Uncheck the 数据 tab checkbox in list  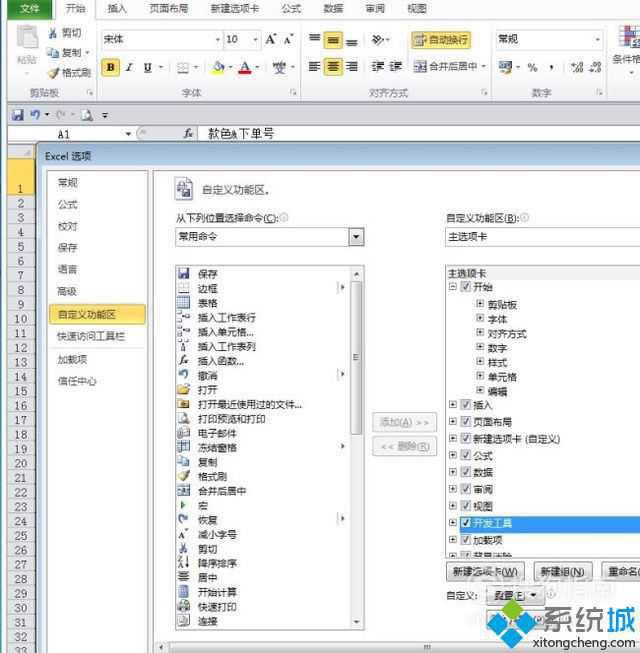click(466, 472)
